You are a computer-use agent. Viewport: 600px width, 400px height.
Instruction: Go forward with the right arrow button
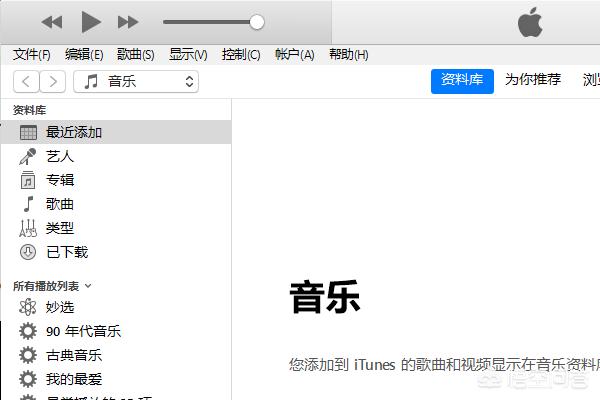pyautogui.click(x=53, y=82)
